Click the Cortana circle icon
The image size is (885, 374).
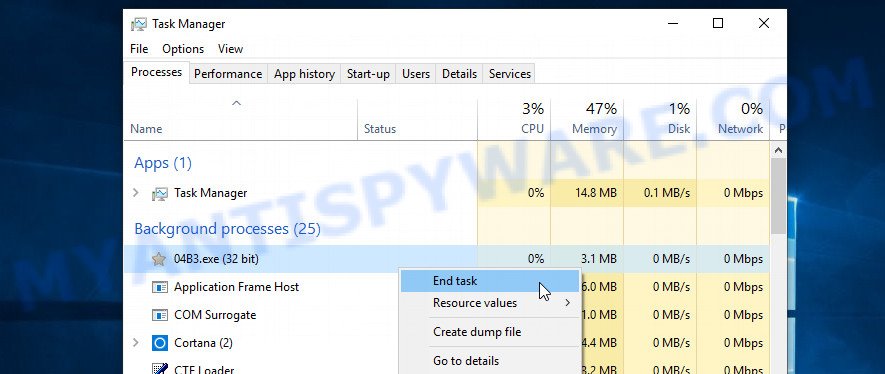click(x=160, y=343)
